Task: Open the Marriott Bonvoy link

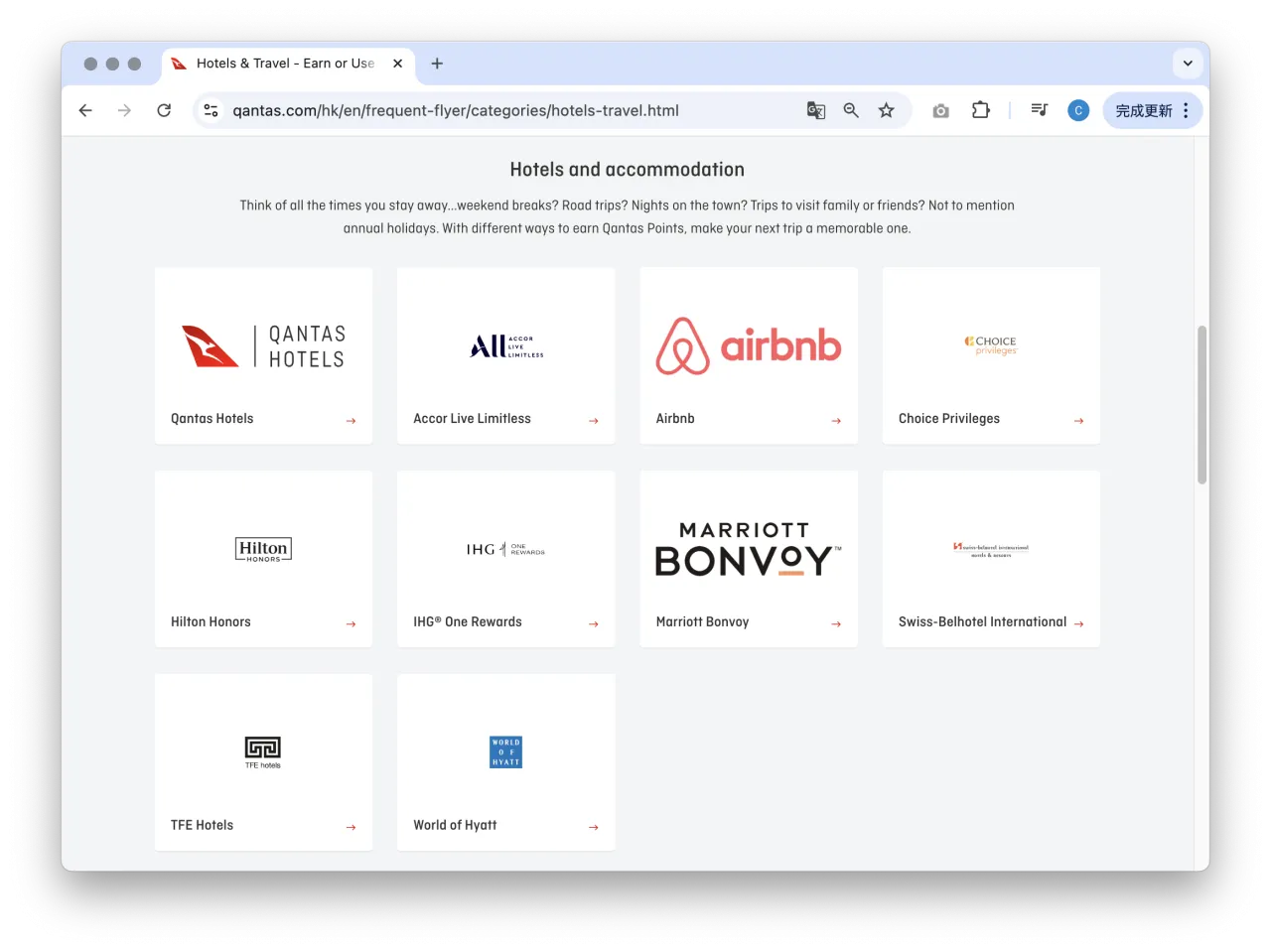Action: [x=702, y=622]
